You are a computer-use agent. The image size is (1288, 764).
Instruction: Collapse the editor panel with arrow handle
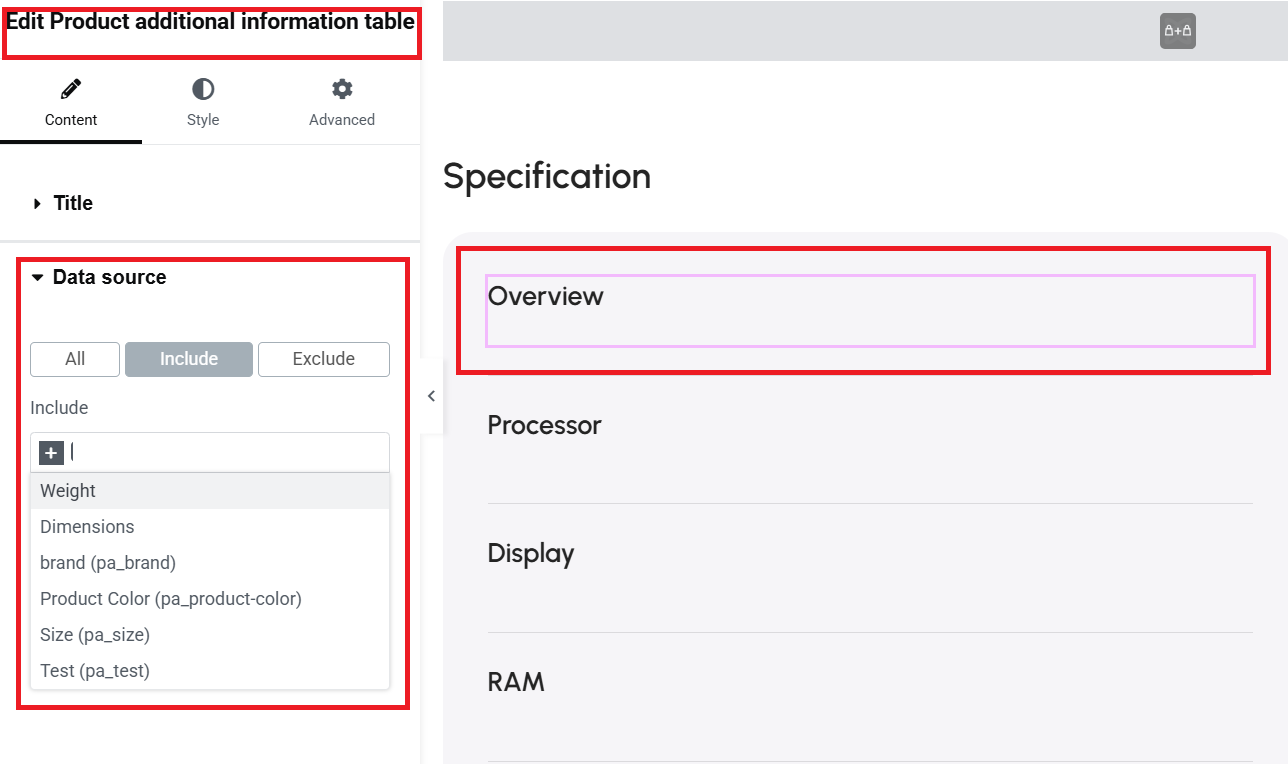pos(431,396)
